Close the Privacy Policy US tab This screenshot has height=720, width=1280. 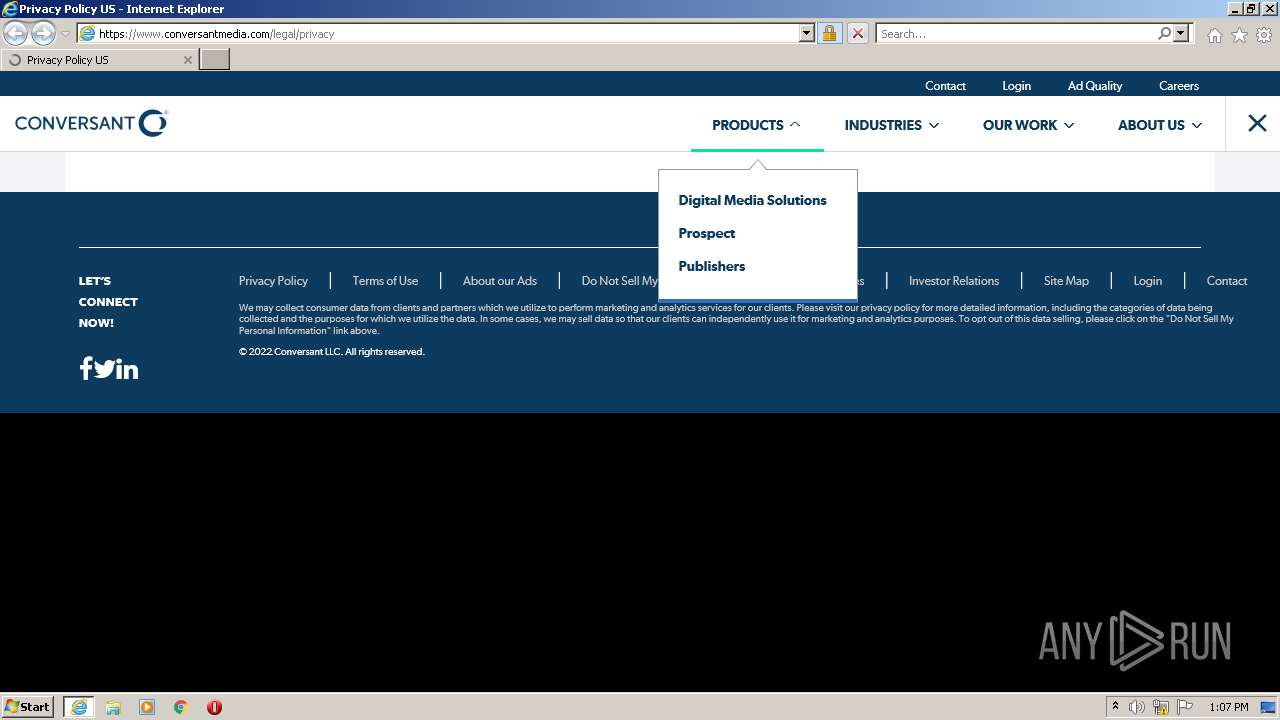tap(187, 60)
